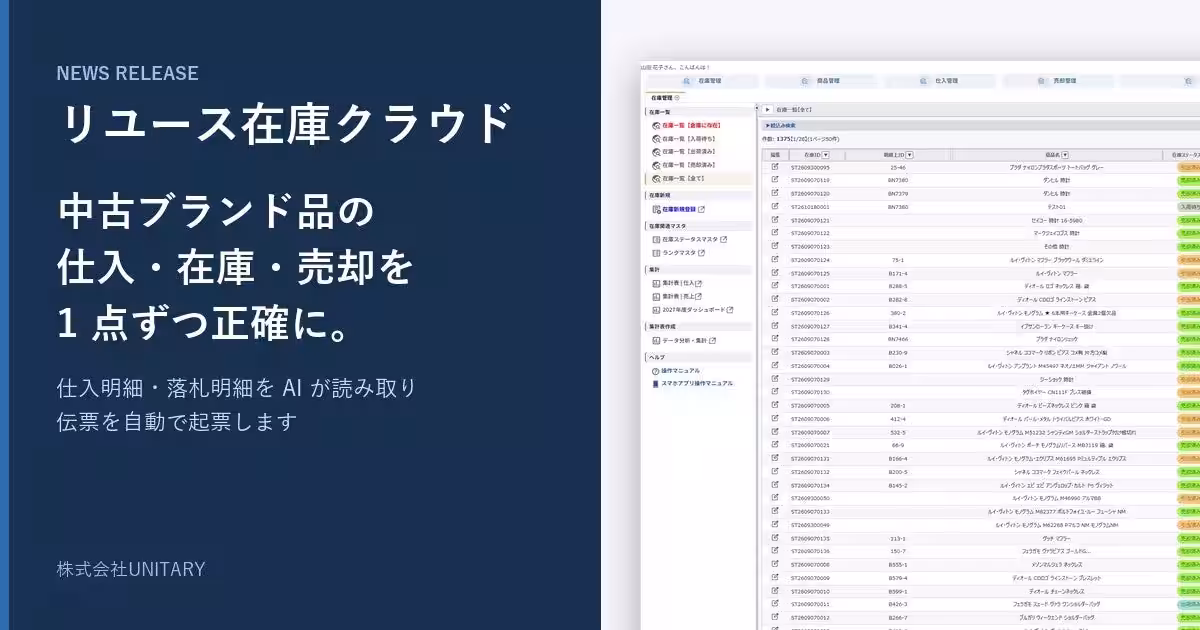Click edit icon for ST2609070123
The width and height of the screenshot is (1200, 630).
coord(774,246)
